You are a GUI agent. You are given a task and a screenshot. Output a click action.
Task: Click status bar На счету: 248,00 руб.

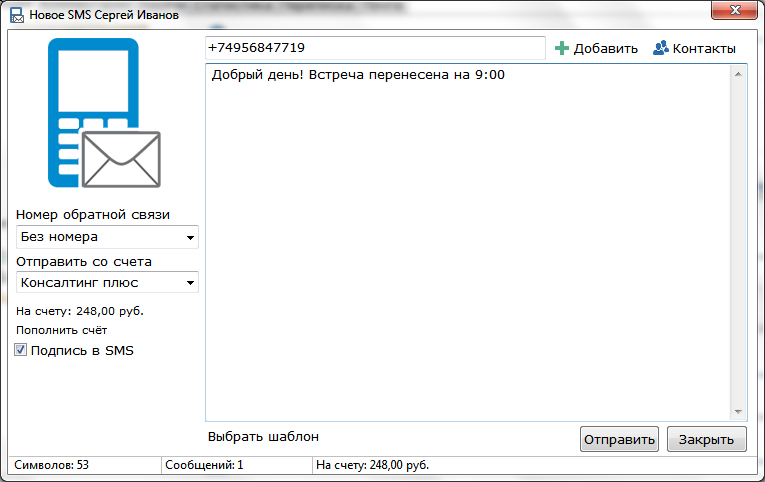point(372,465)
